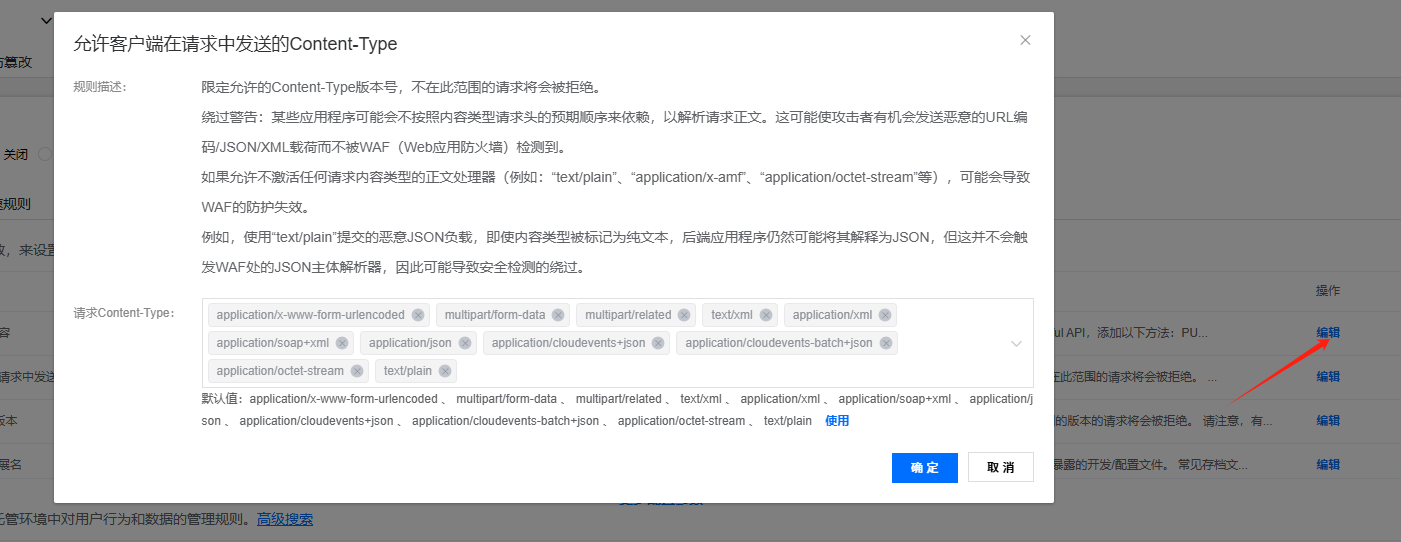Confirm with the 确定 button
The image size is (1401, 542).
tap(924, 468)
